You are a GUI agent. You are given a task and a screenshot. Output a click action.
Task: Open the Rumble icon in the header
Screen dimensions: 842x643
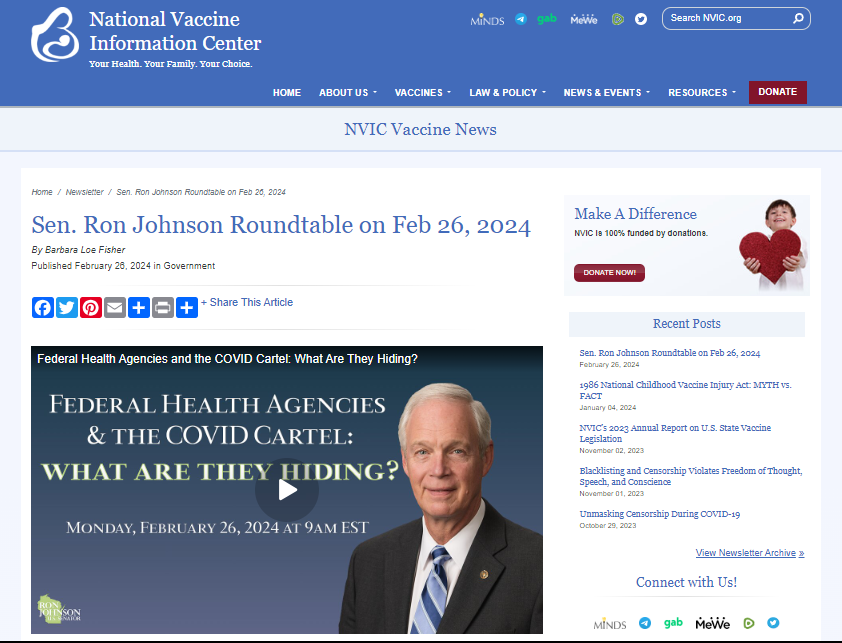coord(618,20)
